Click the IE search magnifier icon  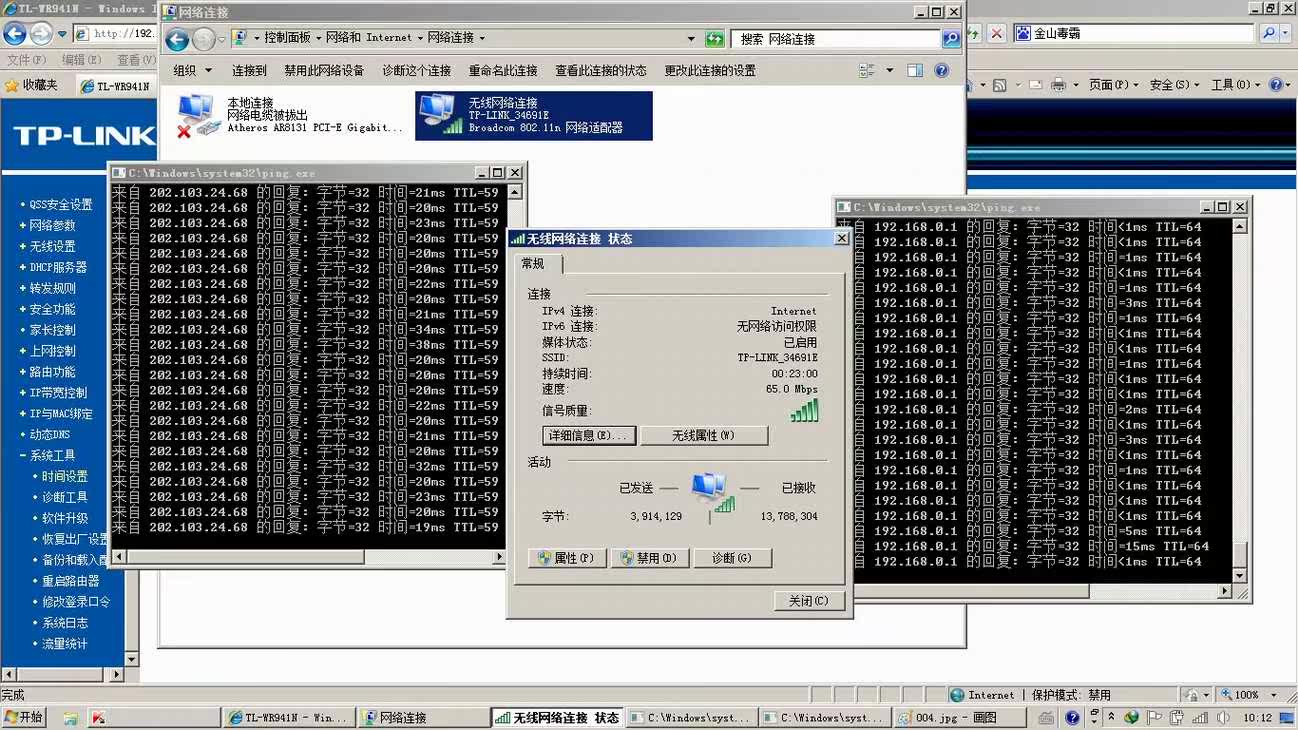tap(1269, 33)
